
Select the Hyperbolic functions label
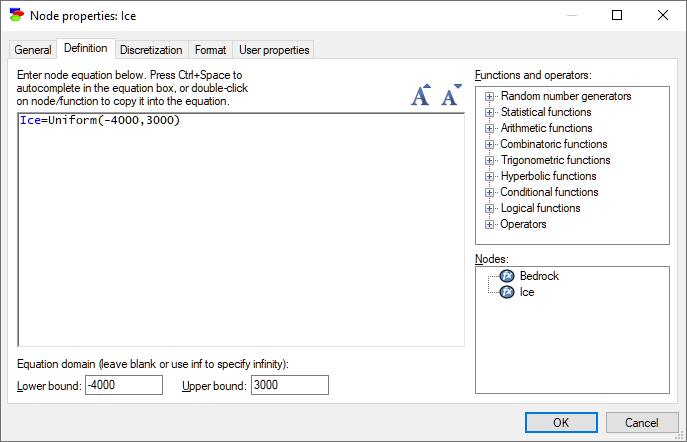coord(549,176)
